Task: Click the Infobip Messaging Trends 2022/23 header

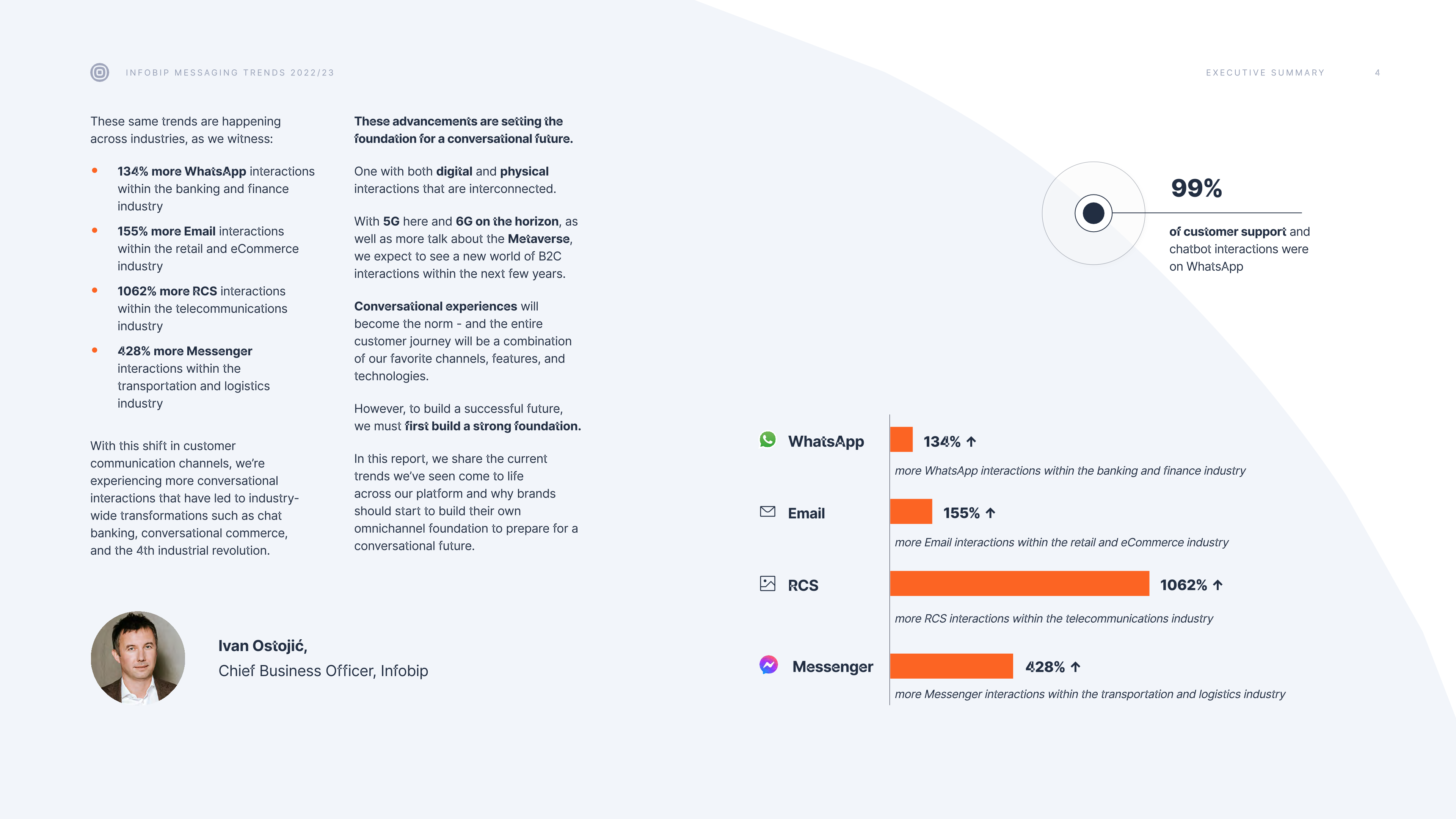Action: [x=230, y=73]
